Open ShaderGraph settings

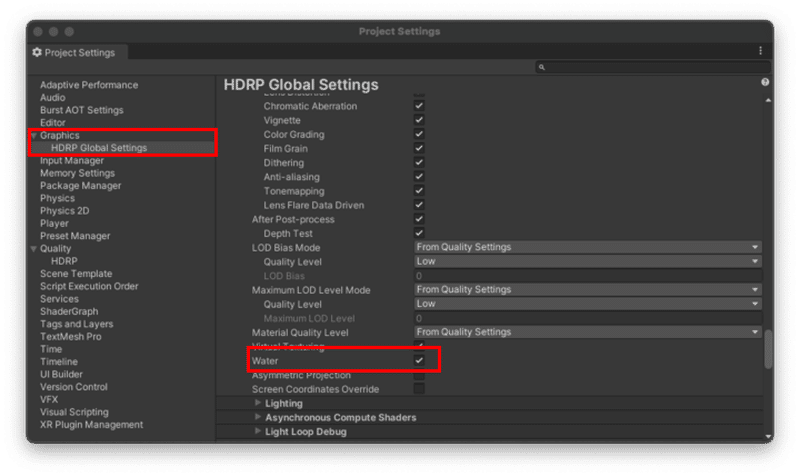click(69, 311)
